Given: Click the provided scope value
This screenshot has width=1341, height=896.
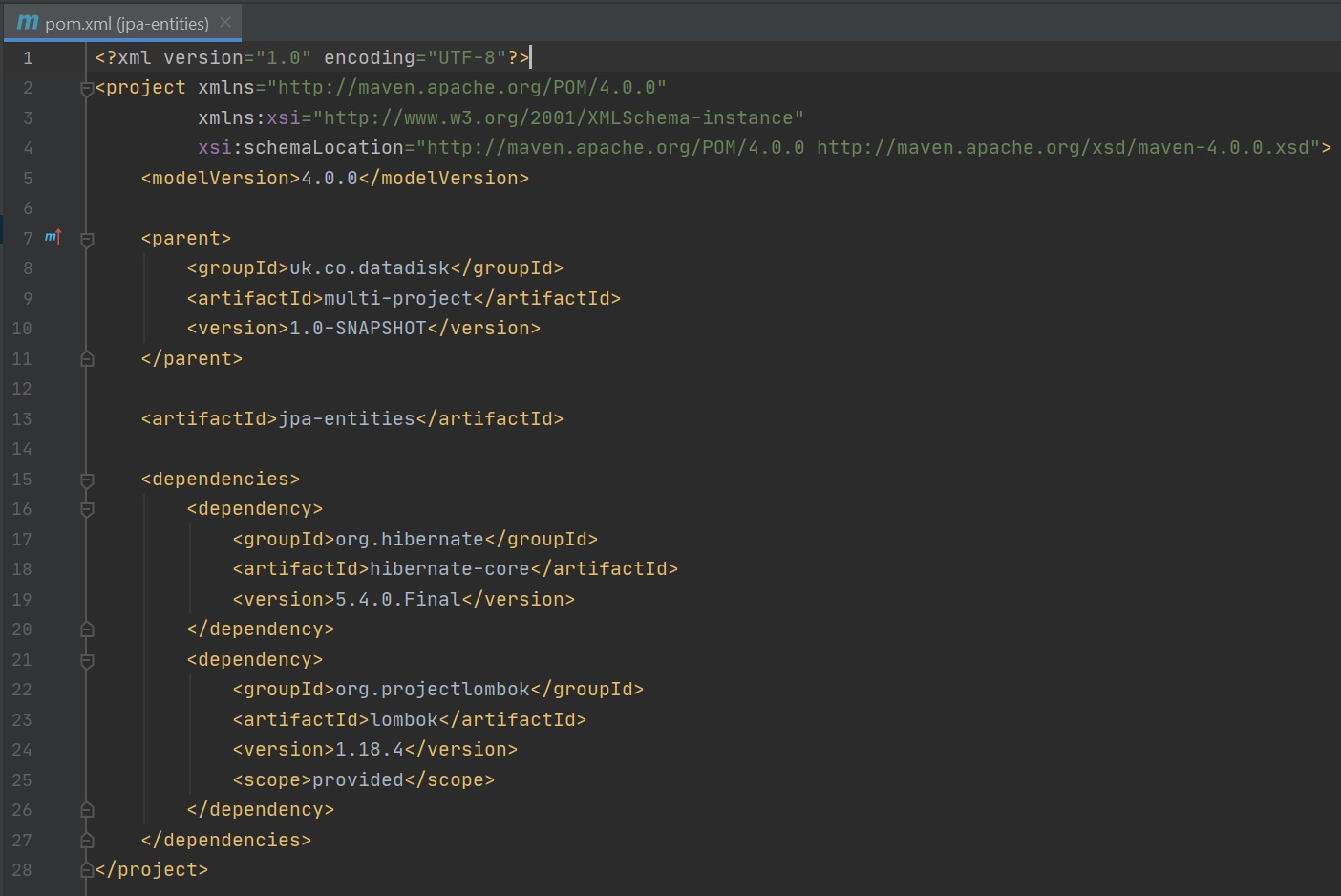Looking at the screenshot, I should pos(358,780).
